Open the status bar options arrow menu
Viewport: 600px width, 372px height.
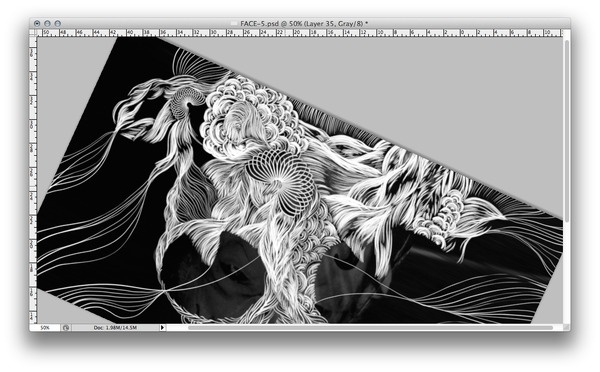(x=163, y=328)
